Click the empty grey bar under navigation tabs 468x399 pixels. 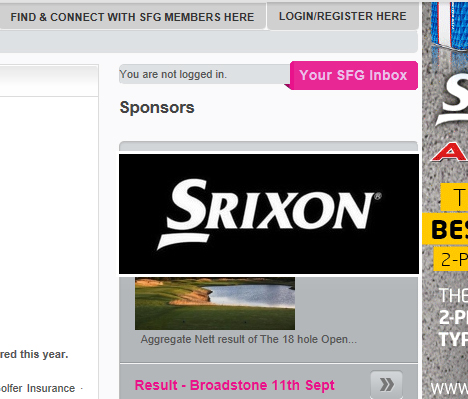click(x=209, y=42)
